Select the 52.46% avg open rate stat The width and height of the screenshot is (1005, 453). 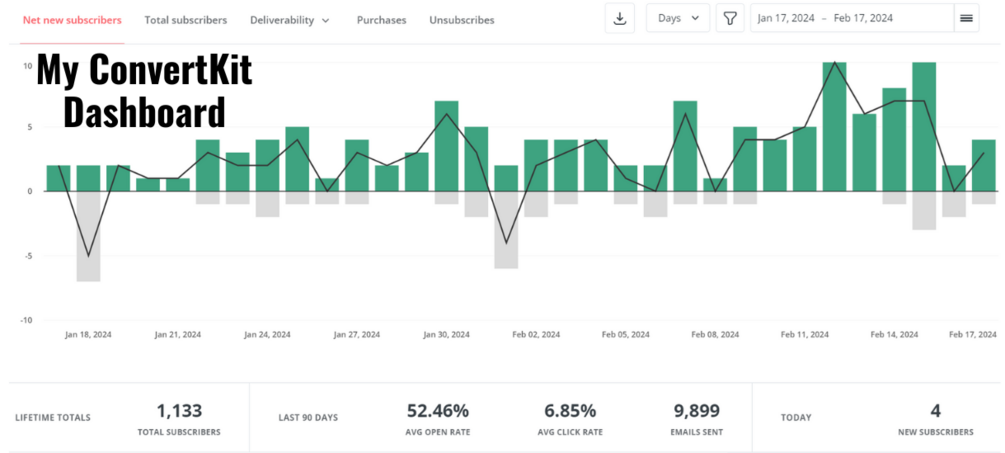pos(438,411)
